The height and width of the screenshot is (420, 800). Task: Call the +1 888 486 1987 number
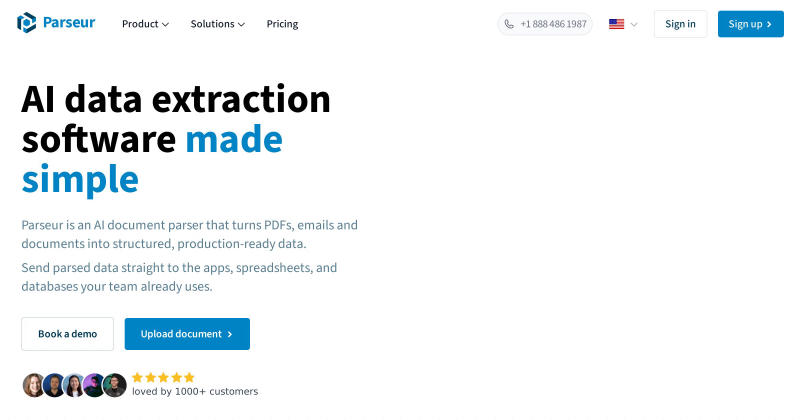(553, 24)
